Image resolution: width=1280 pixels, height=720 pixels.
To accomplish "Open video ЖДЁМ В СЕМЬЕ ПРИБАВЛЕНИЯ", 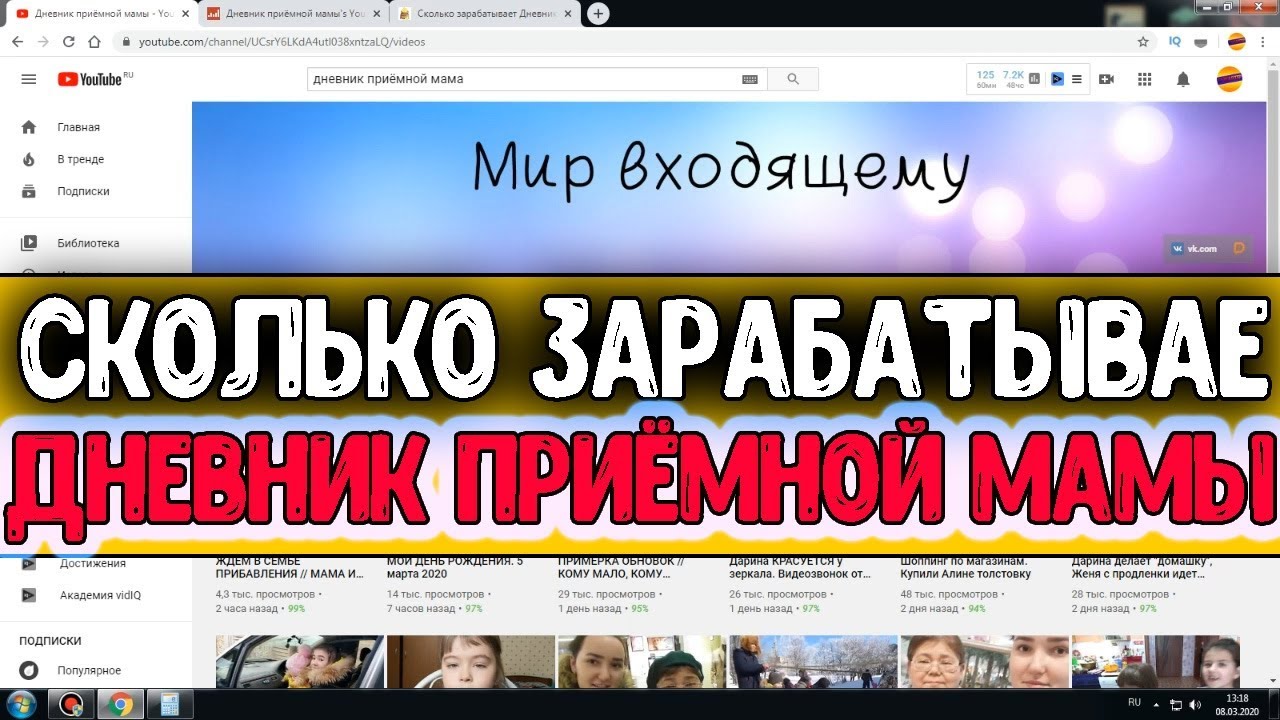I will point(290,568).
